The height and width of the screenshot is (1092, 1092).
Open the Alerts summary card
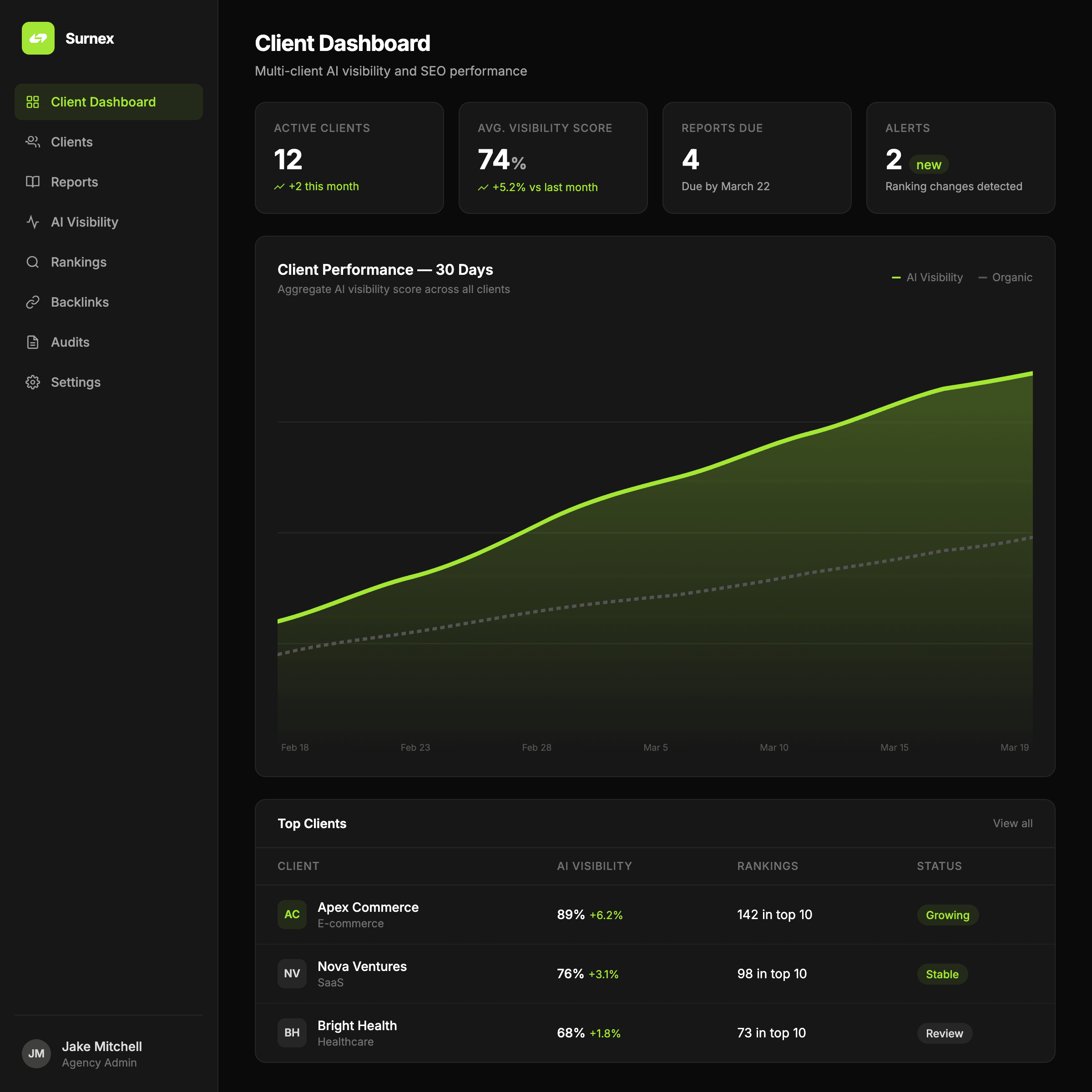click(961, 158)
